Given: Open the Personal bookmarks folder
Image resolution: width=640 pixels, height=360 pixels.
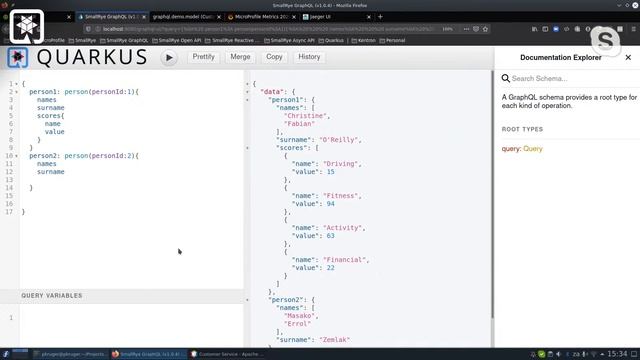Looking at the screenshot, I should point(392,40).
